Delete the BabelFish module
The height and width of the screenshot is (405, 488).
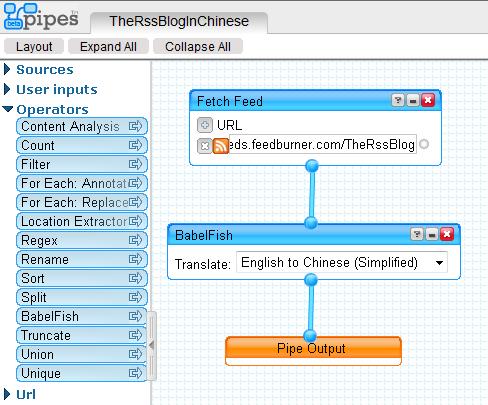click(447, 234)
